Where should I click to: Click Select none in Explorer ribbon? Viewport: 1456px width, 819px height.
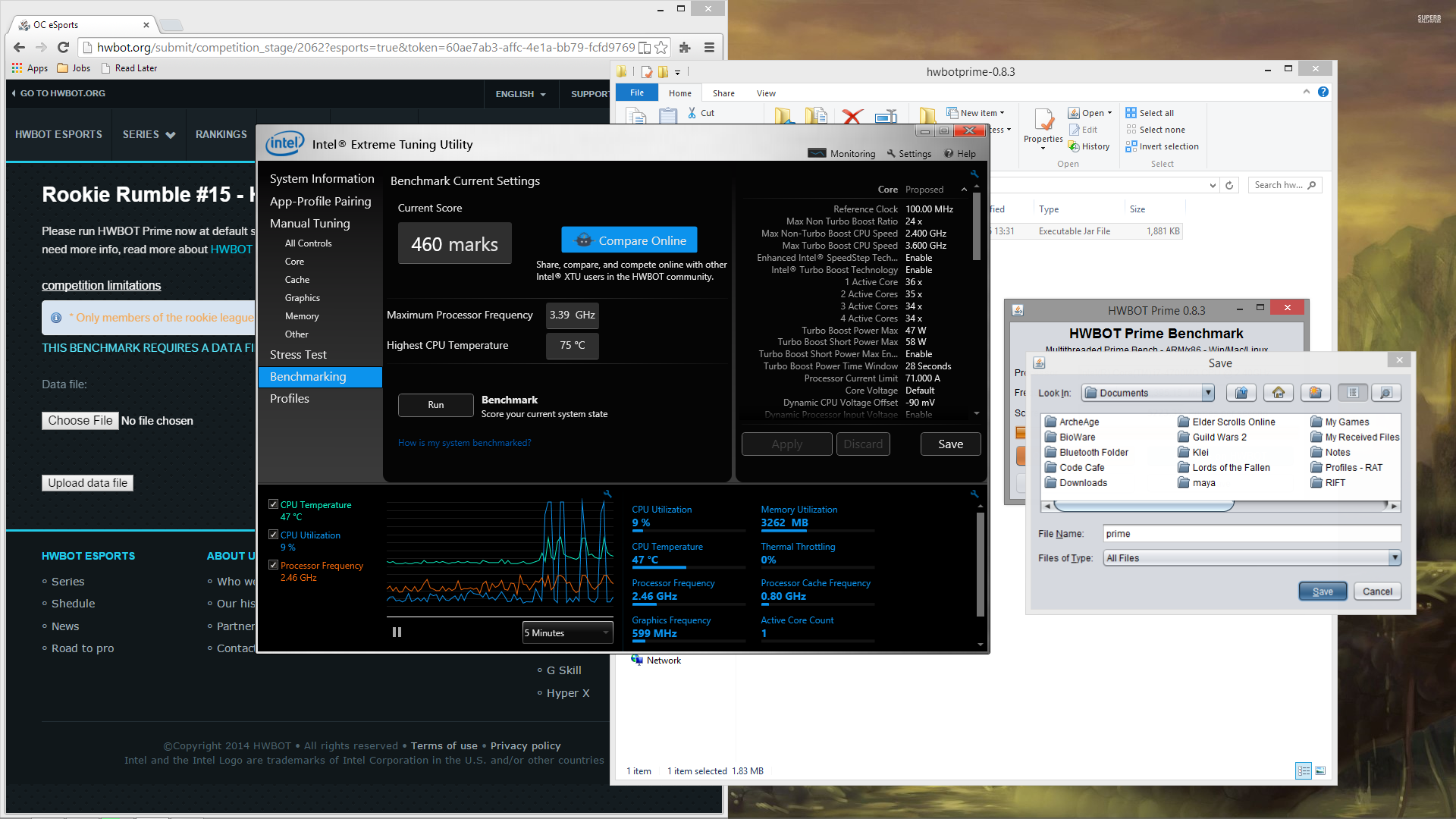click(1156, 130)
